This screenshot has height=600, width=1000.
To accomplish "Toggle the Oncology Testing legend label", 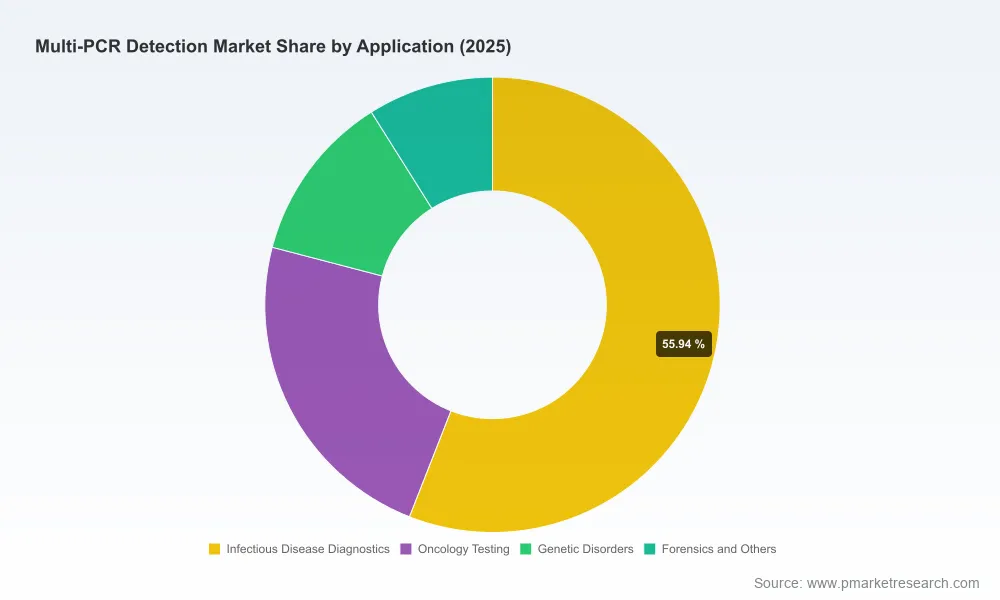I will pos(464,549).
